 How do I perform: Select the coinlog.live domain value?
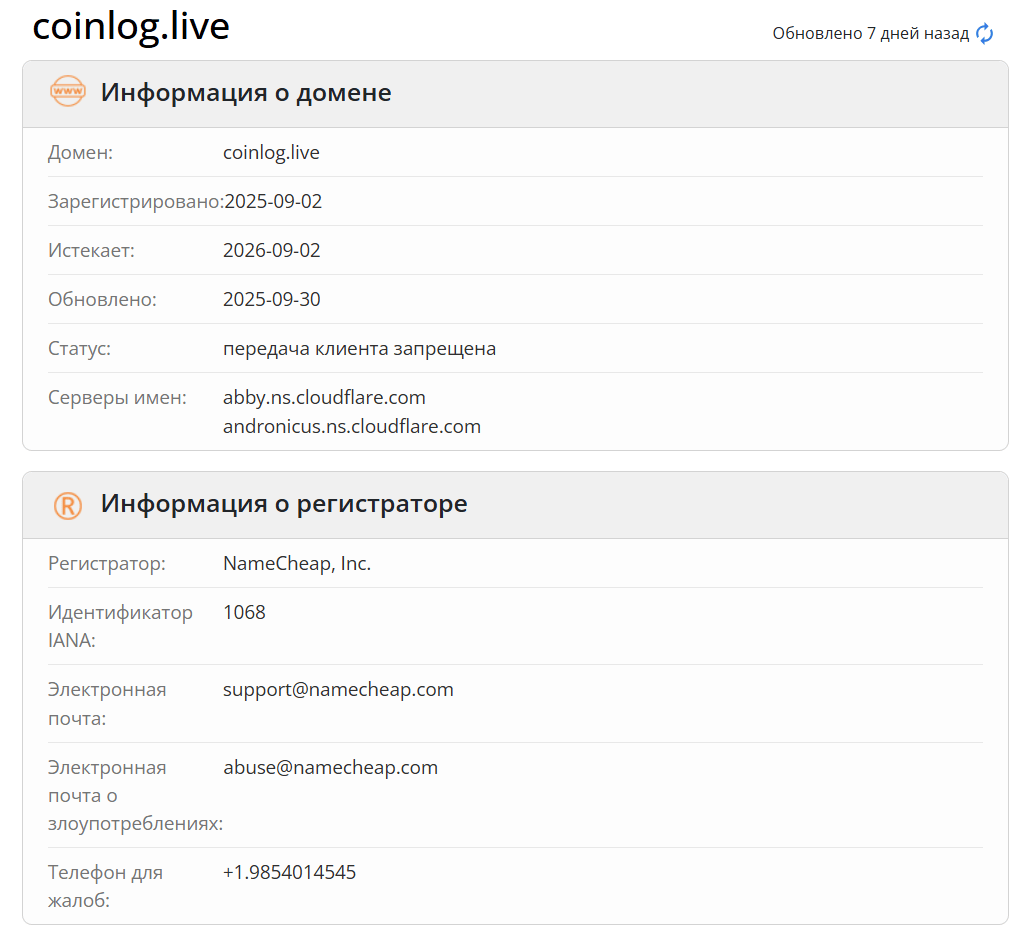coord(271,153)
